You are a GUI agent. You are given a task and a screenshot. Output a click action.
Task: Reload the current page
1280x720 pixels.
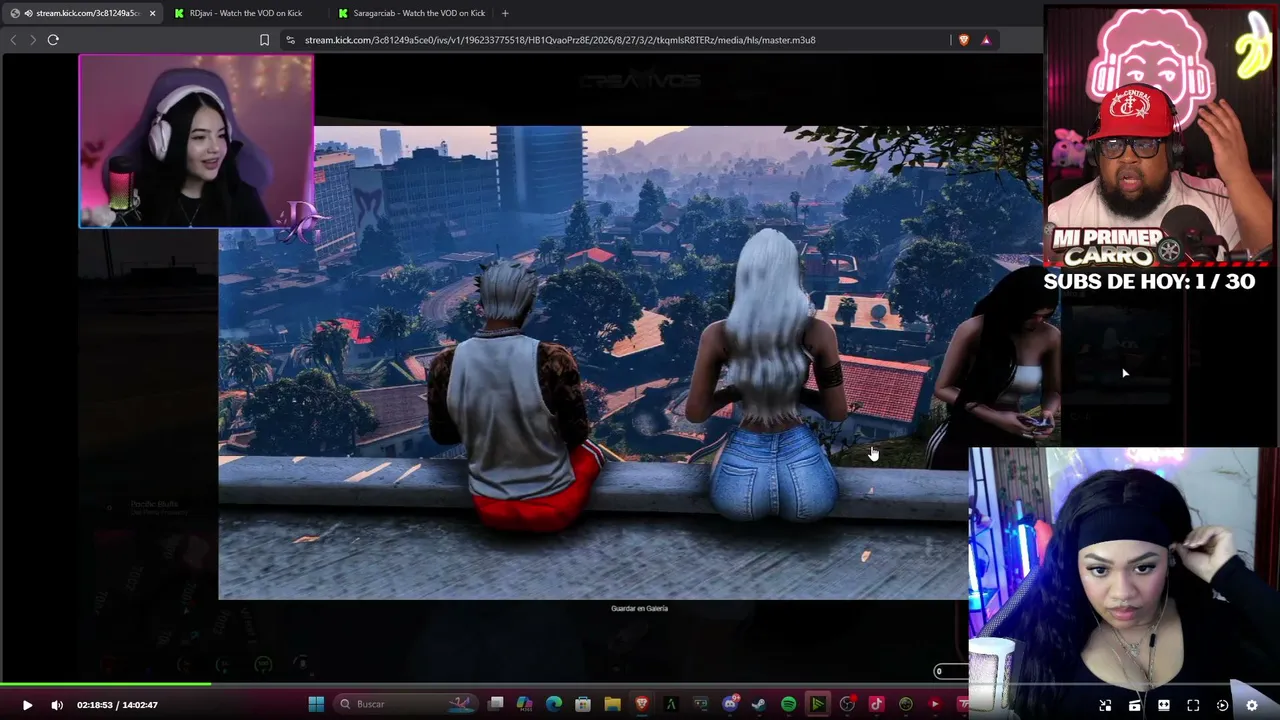[x=53, y=40]
